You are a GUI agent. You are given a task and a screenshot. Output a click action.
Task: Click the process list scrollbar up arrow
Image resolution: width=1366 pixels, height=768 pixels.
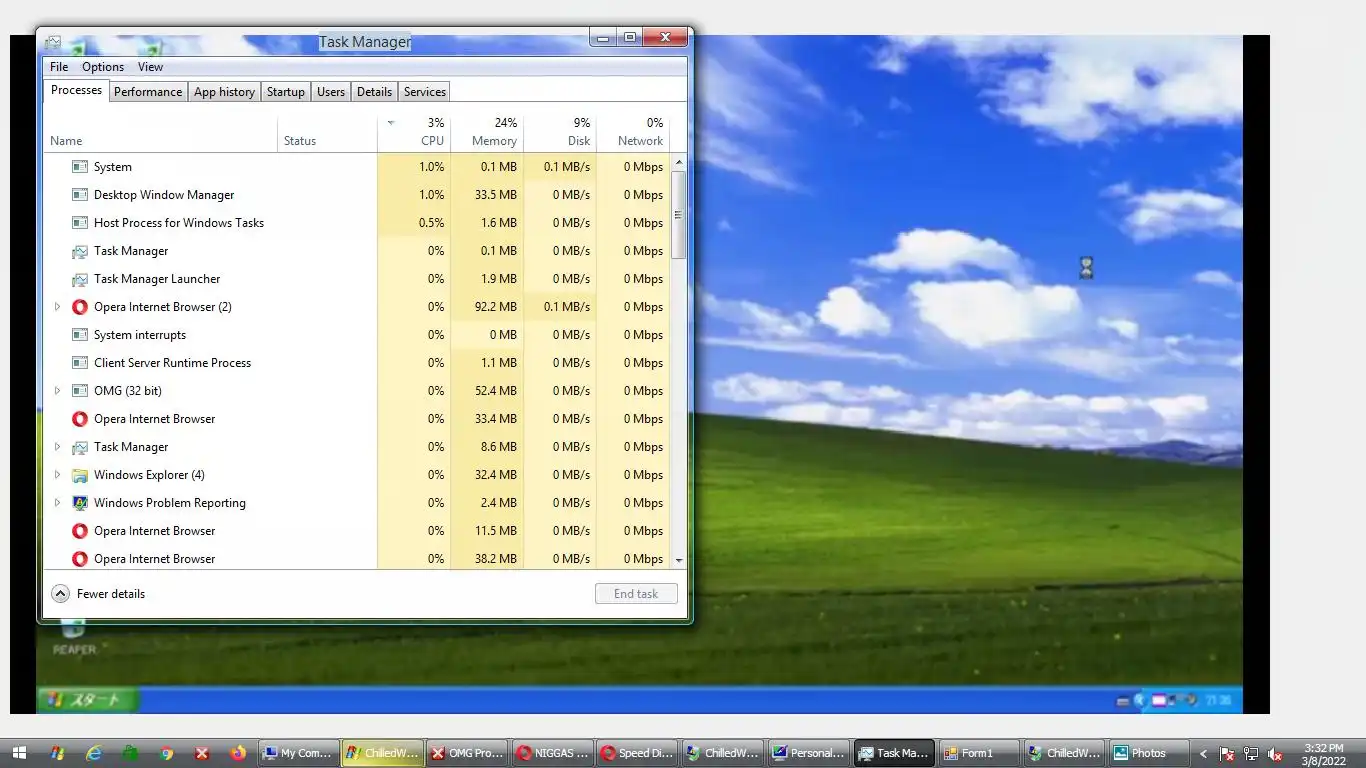679,162
